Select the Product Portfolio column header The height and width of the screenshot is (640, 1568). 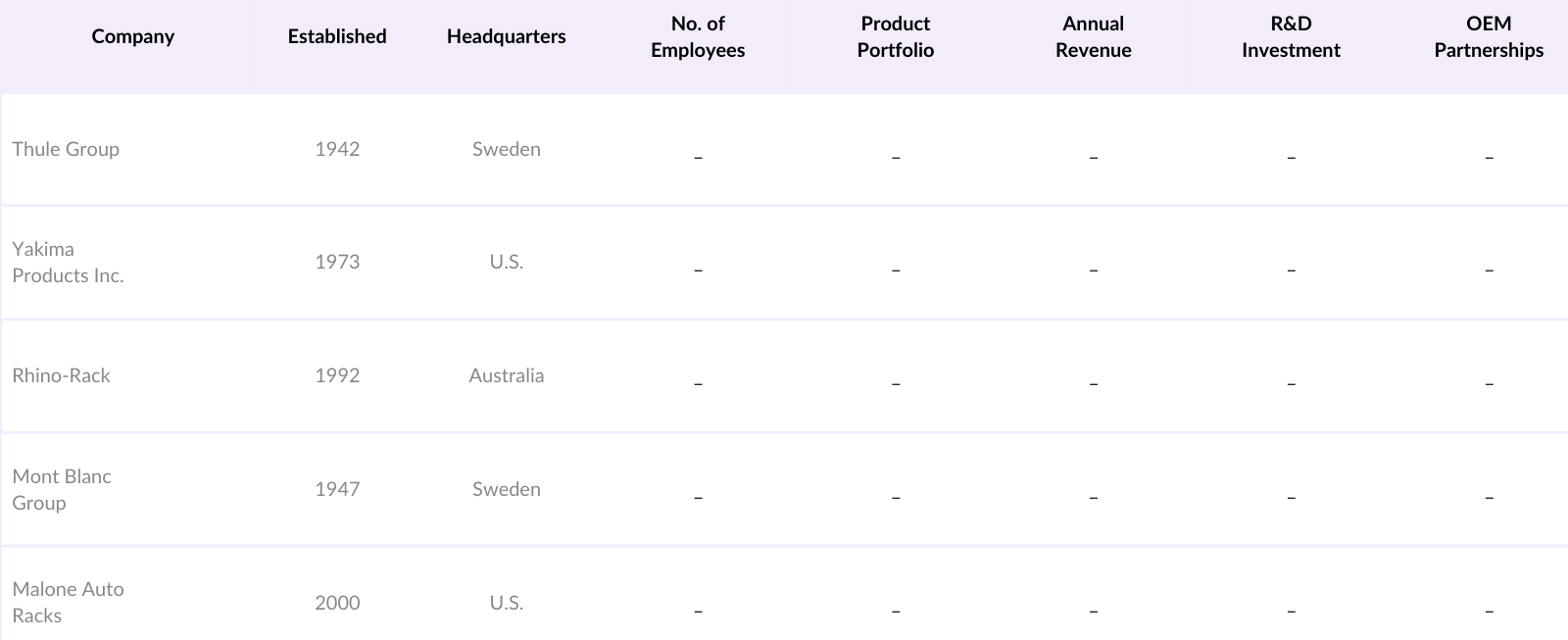coord(895,36)
